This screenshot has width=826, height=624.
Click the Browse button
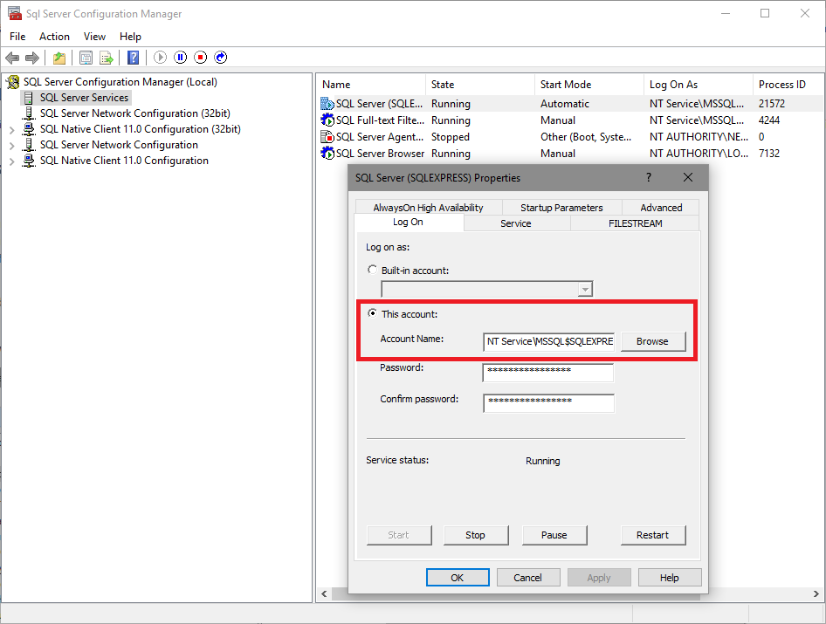pyautogui.click(x=653, y=341)
